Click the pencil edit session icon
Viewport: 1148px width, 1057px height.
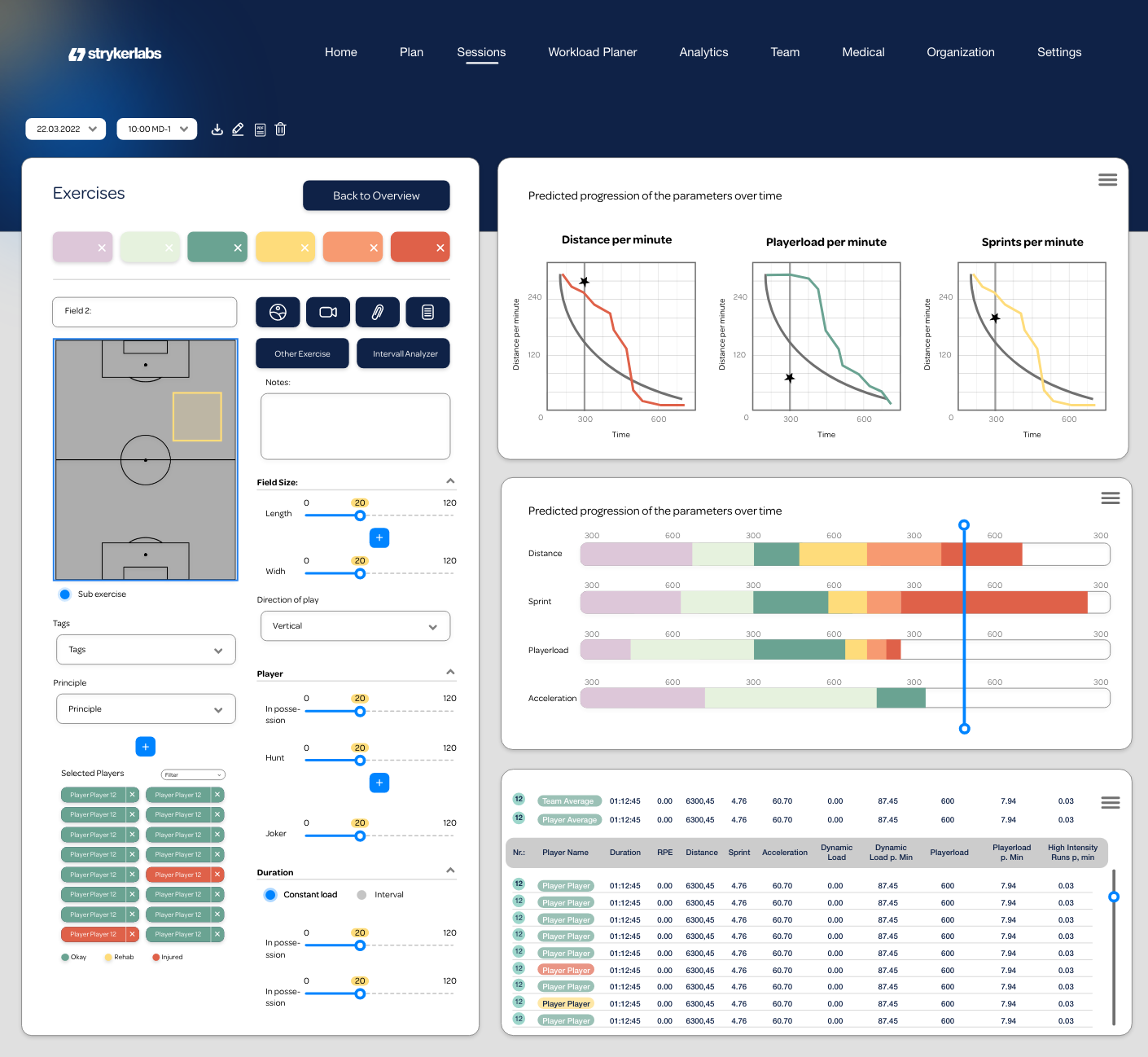[x=238, y=129]
